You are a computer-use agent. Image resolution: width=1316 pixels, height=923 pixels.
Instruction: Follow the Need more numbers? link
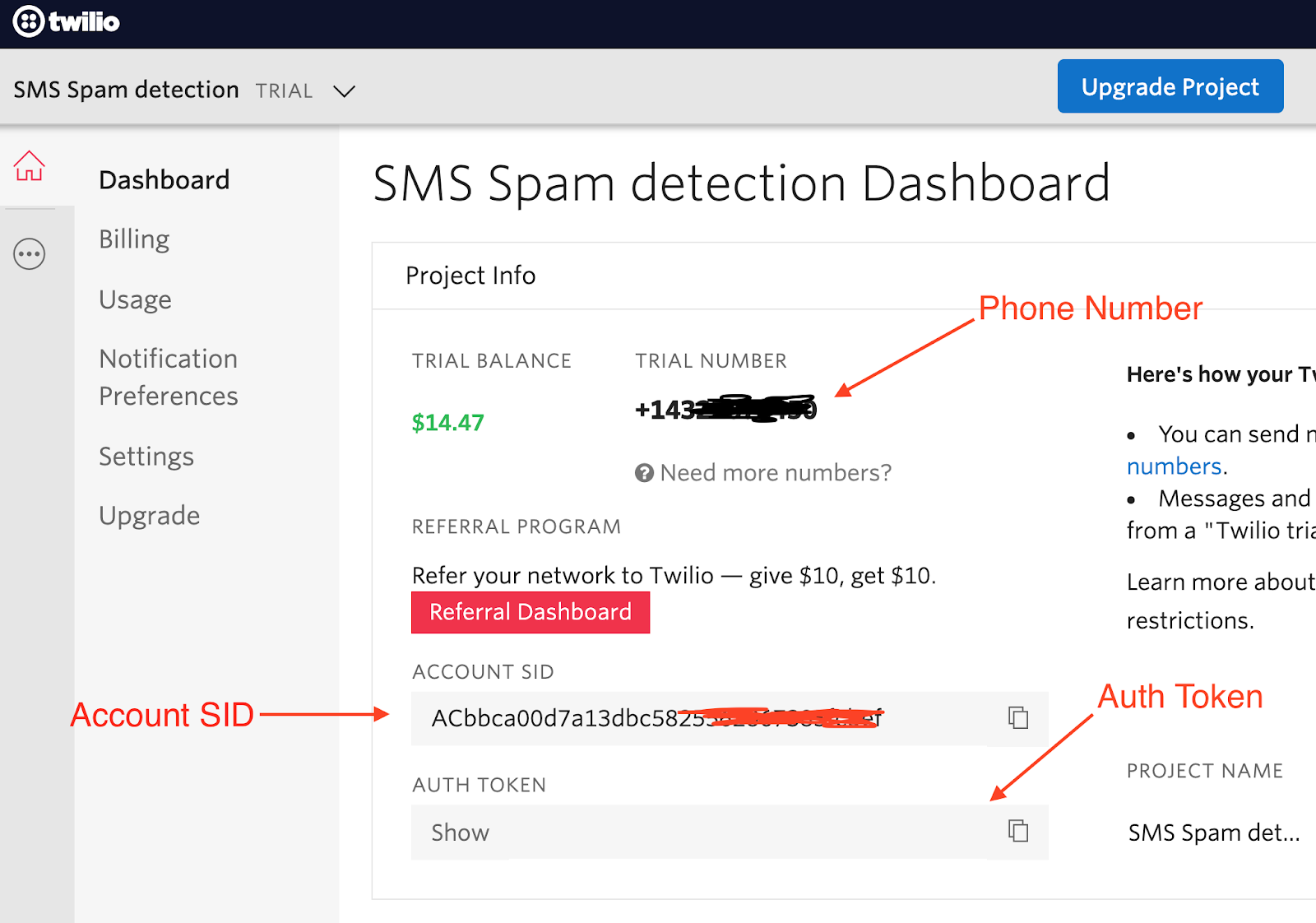pos(776,473)
